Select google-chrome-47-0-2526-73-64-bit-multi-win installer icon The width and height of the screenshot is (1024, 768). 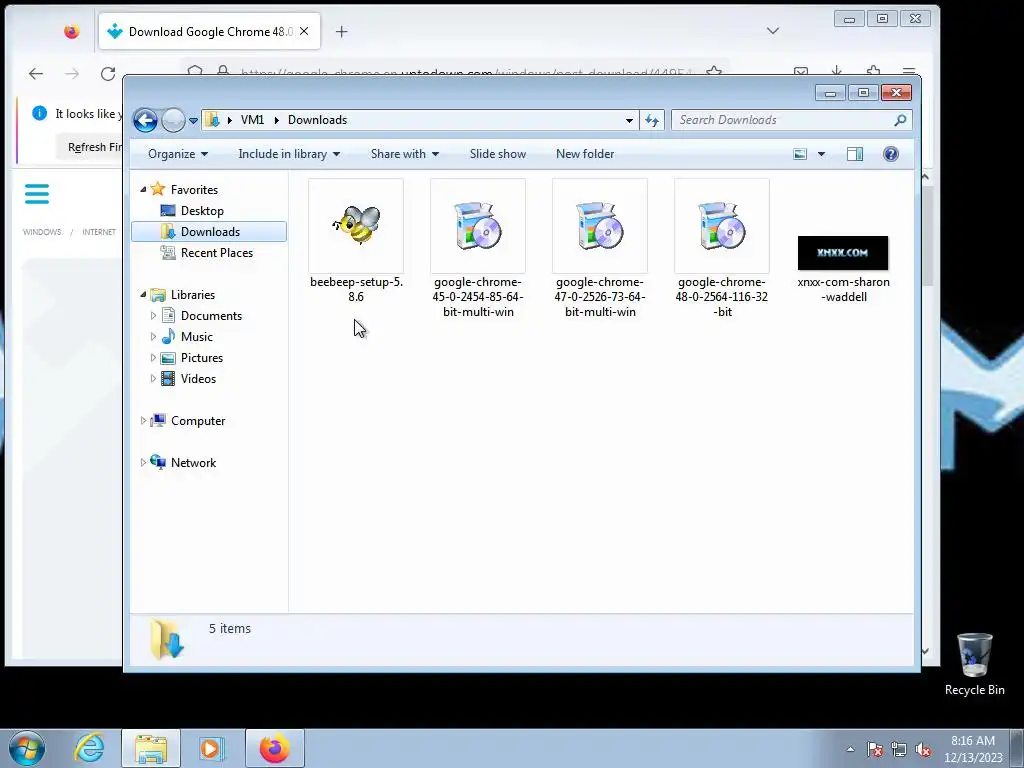[x=600, y=226]
